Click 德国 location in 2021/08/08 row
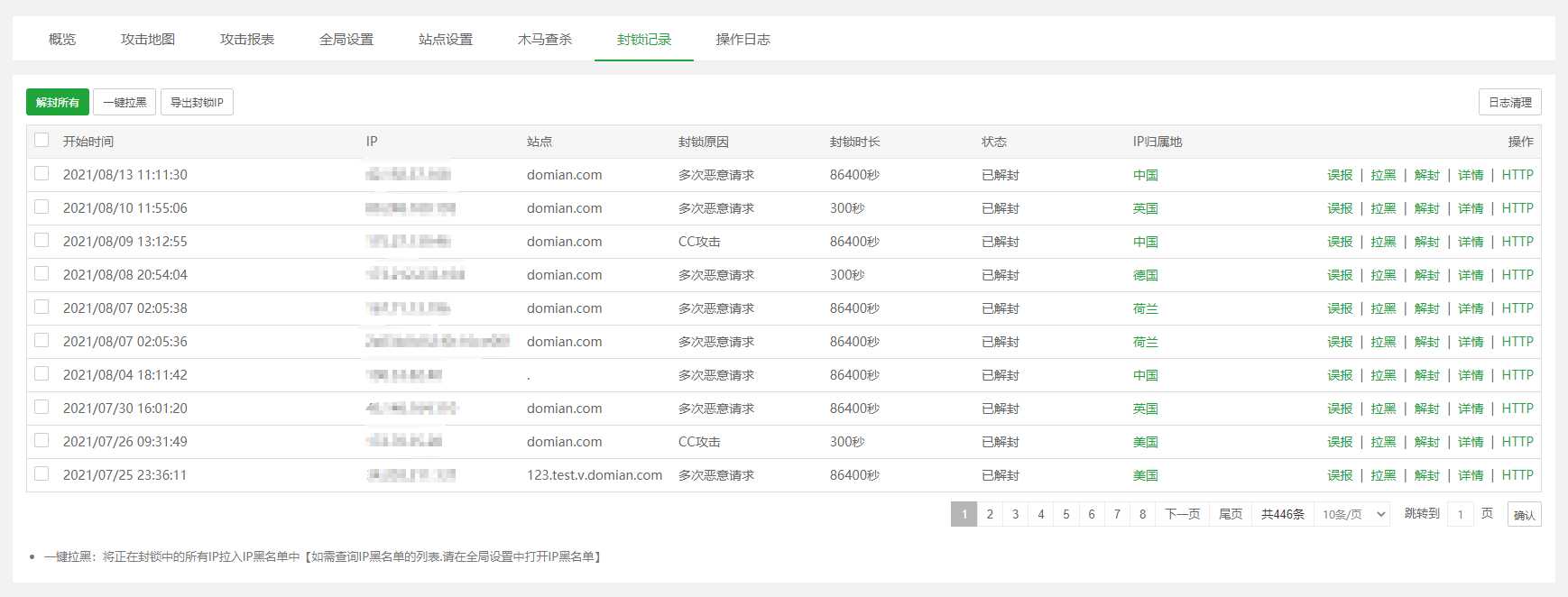Viewport: 1568px width, 597px height. tap(1146, 275)
